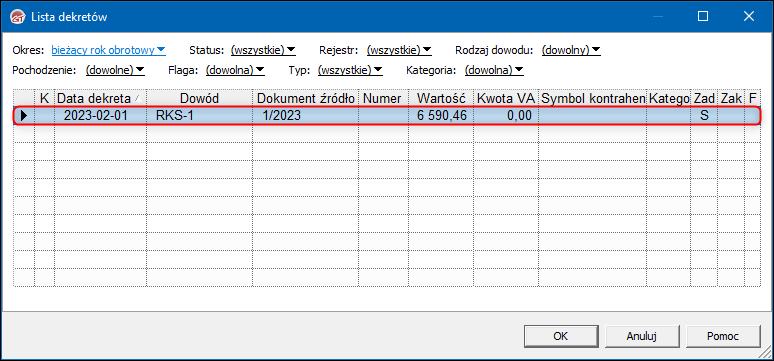Sort by the 'Data dekreta' column header
Viewport: 774px width, 361px height.
[100, 98]
